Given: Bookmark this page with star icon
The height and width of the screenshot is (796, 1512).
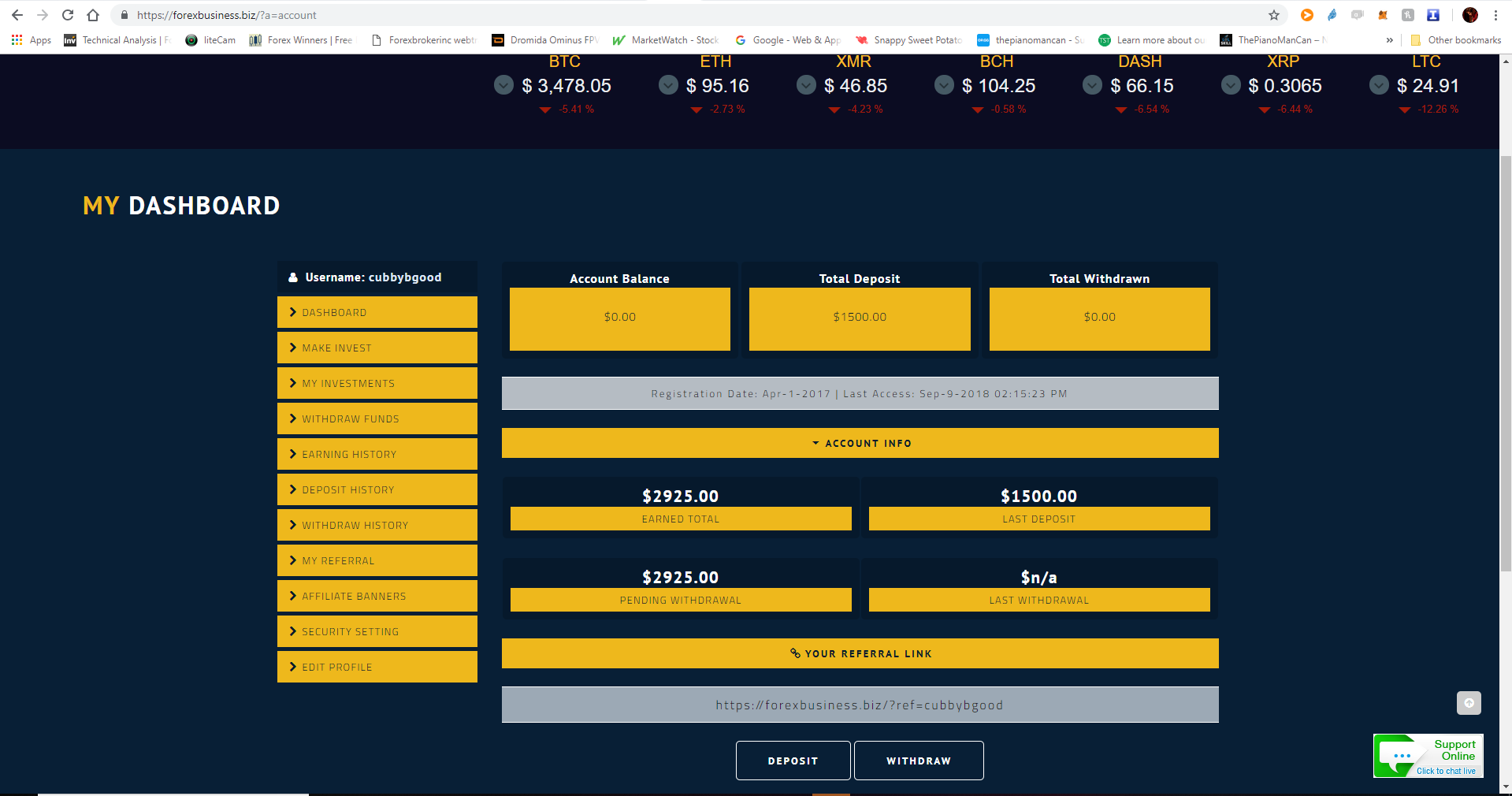Looking at the screenshot, I should 1273,15.
